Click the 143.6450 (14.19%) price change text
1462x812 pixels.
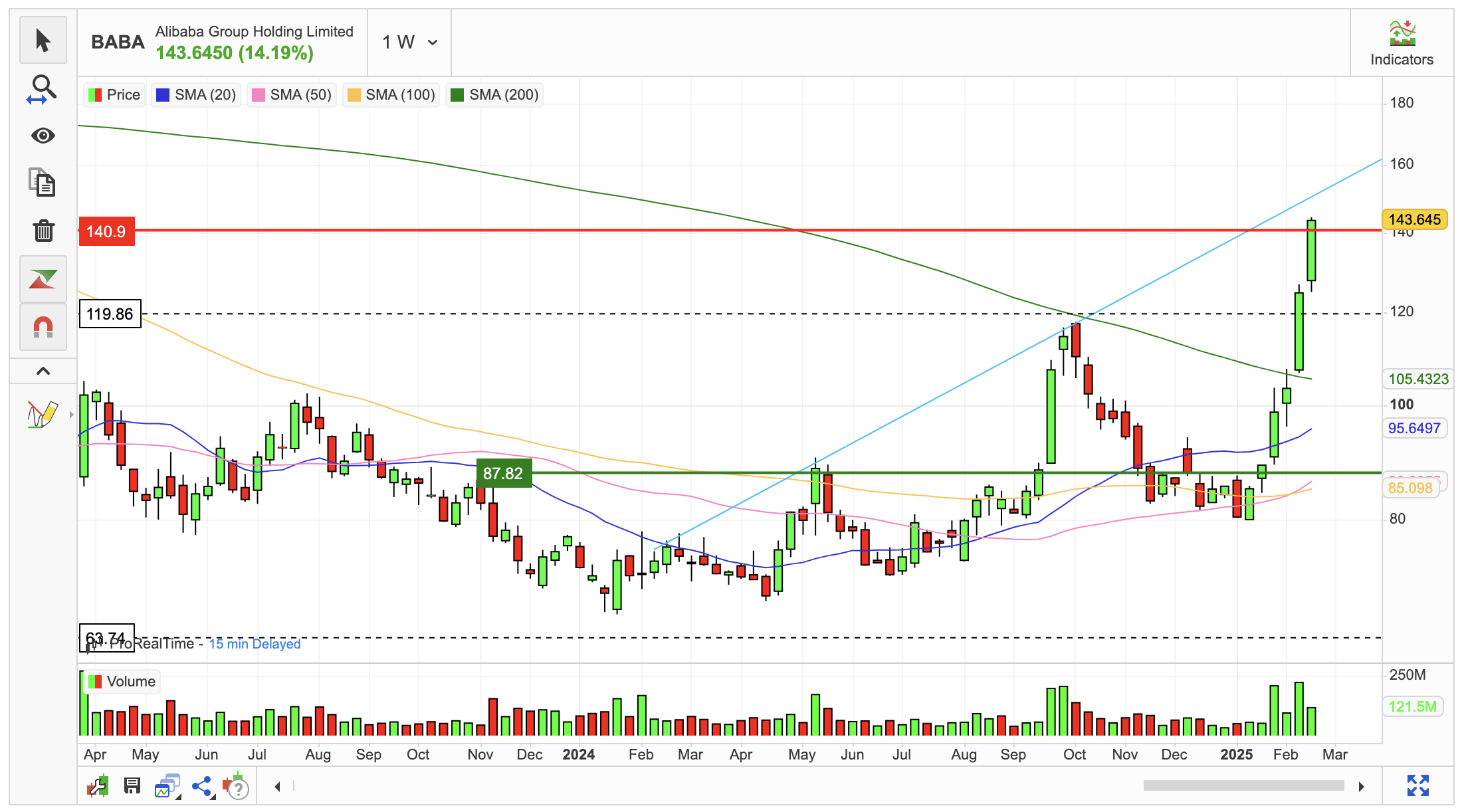point(235,53)
